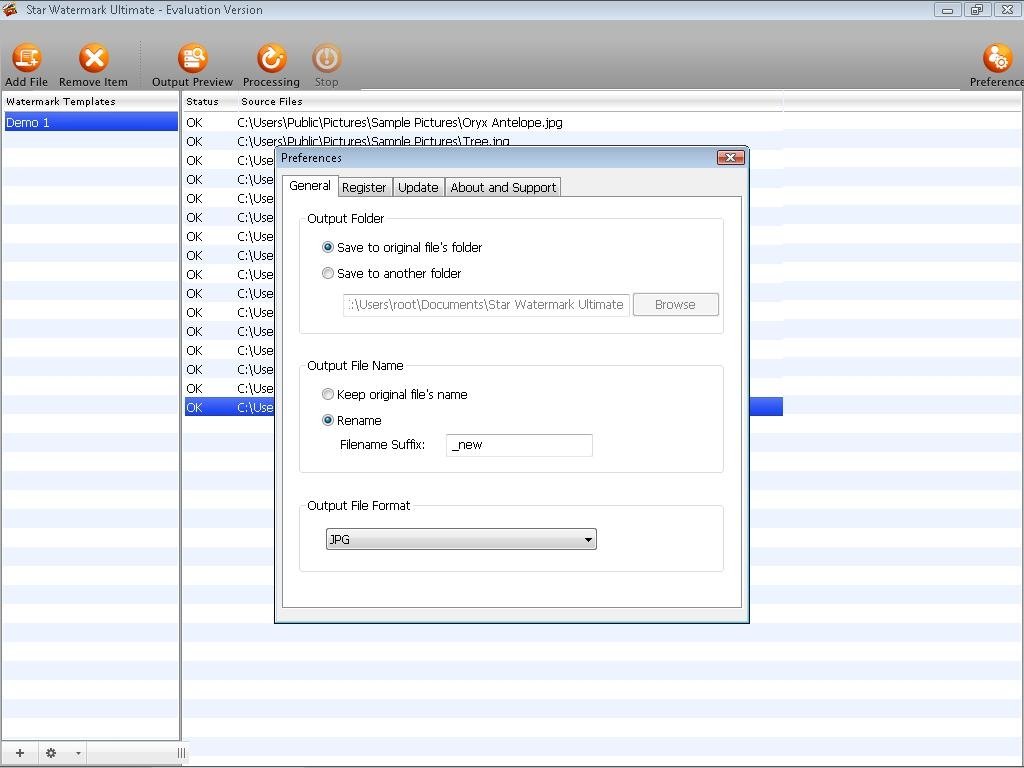Click the highlighted blue row in the source files list
1024x768 pixels.
[x=483, y=408]
